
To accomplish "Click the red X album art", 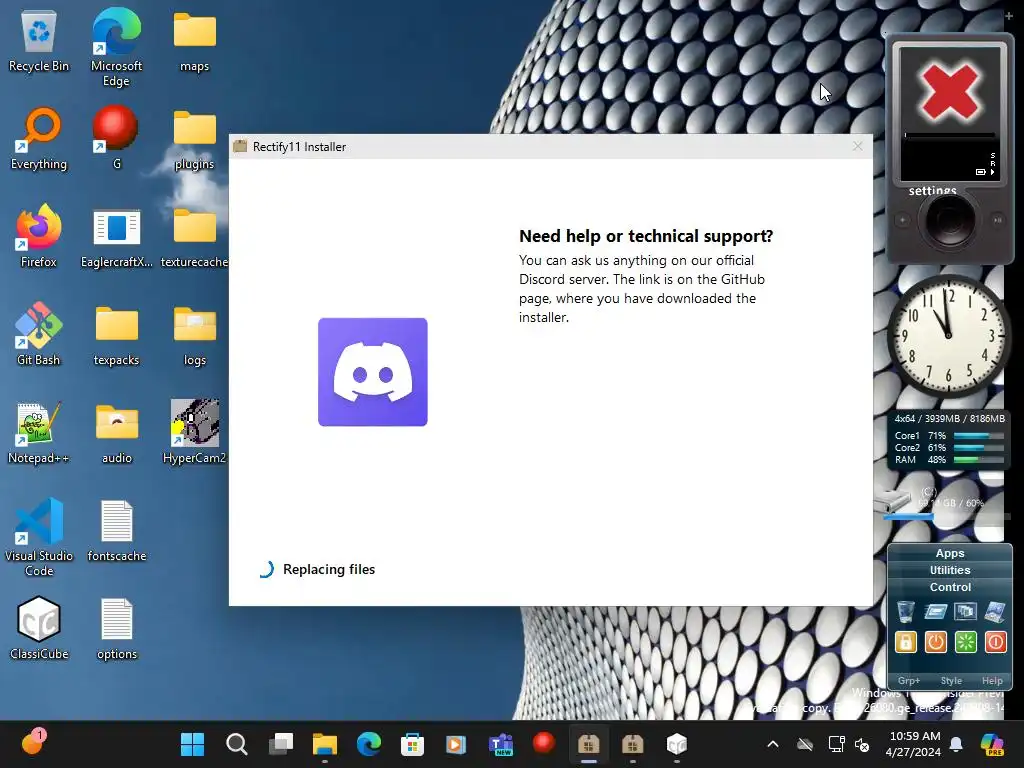I will click(x=949, y=91).
